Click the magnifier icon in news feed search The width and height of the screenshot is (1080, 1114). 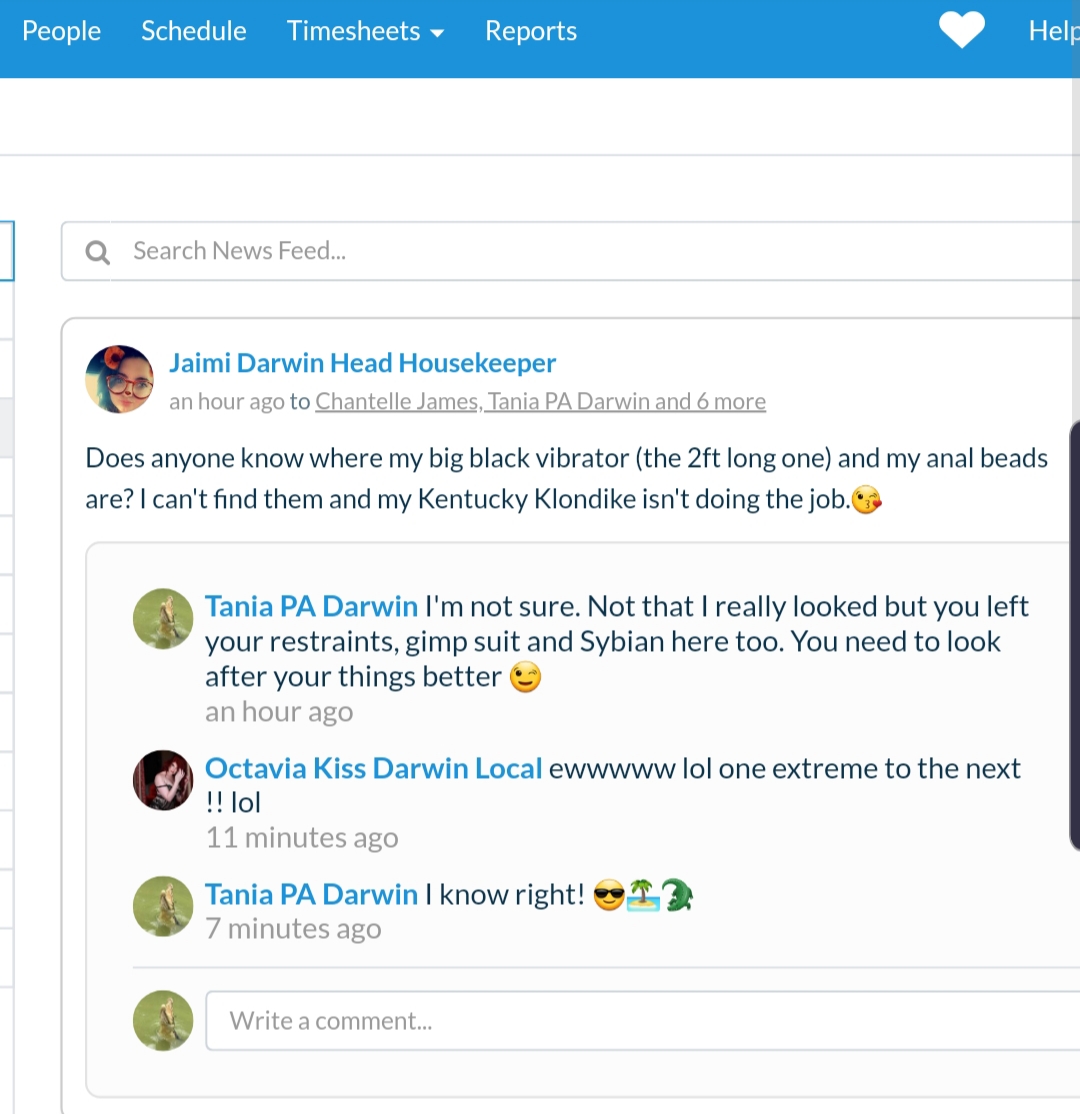click(98, 252)
